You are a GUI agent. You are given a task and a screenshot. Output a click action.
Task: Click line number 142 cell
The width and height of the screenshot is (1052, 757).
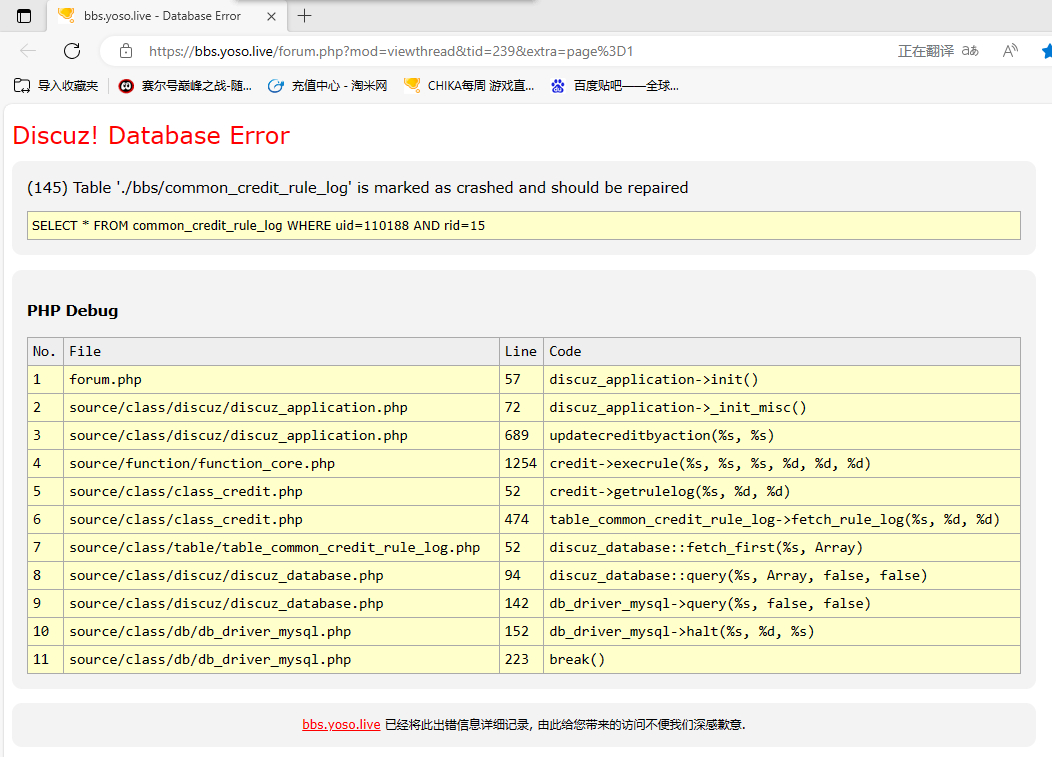click(x=521, y=603)
